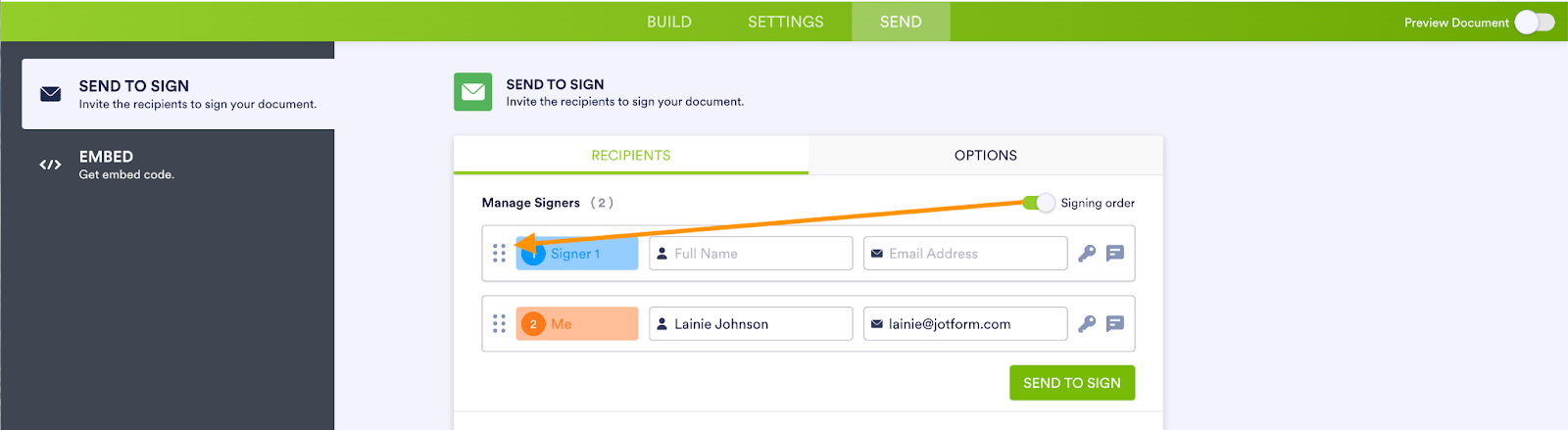Open the message icon for Signer 1

click(x=1114, y=254)
